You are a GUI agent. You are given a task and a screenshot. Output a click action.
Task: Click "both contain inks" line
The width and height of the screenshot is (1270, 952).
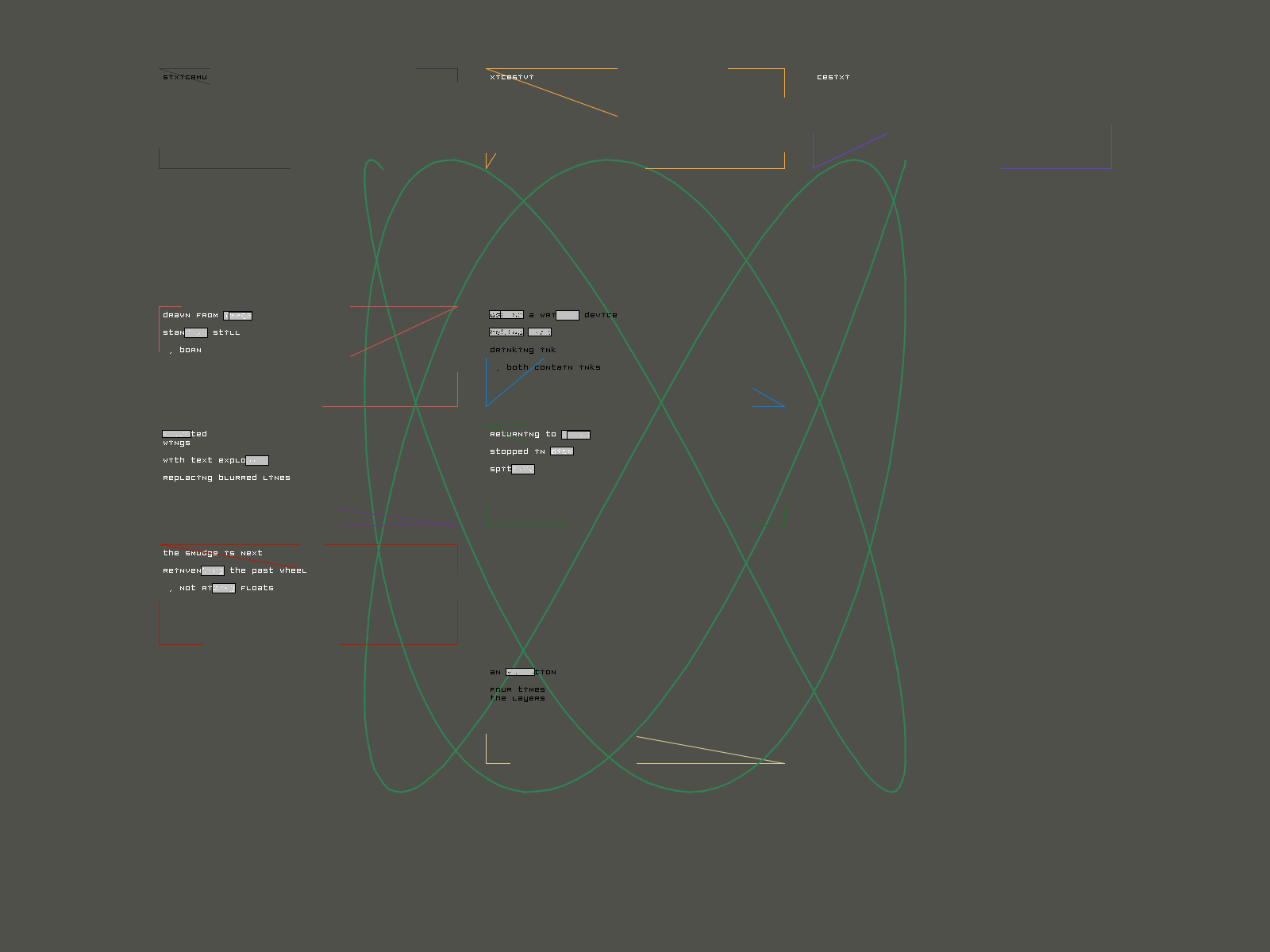[552, 367]
